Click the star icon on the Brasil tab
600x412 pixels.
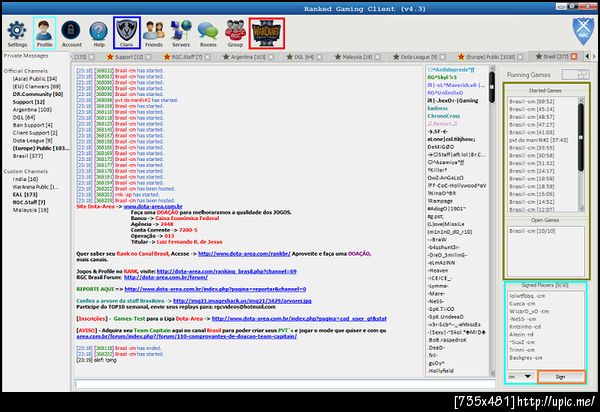point(539,56)
